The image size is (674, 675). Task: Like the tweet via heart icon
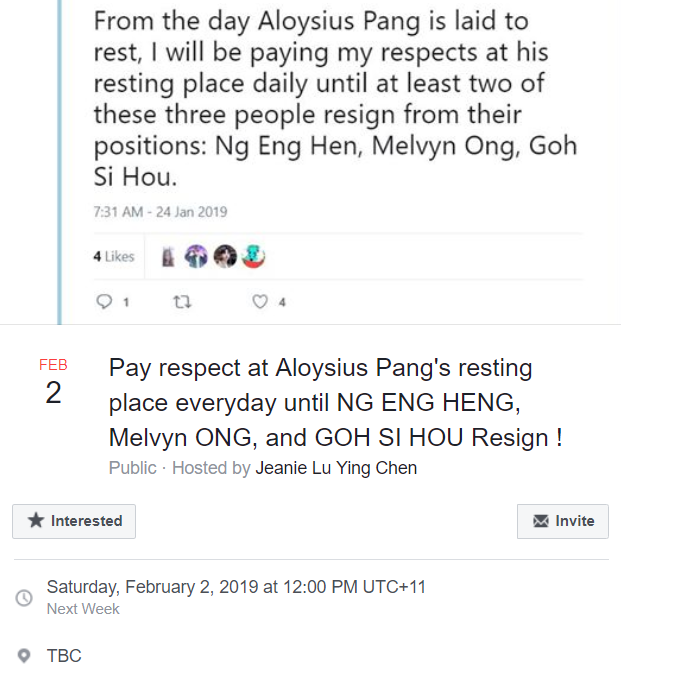click(260, 301)
